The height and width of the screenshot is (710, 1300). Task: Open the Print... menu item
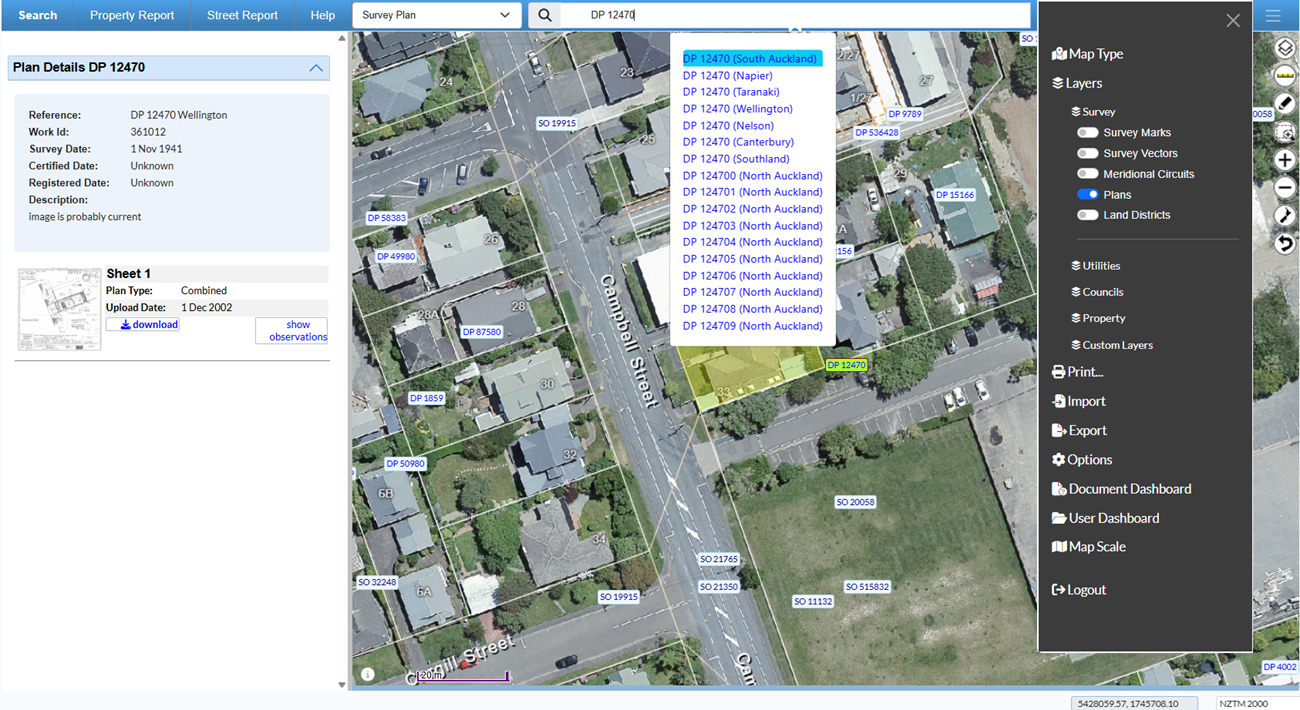pos(1078,372)
